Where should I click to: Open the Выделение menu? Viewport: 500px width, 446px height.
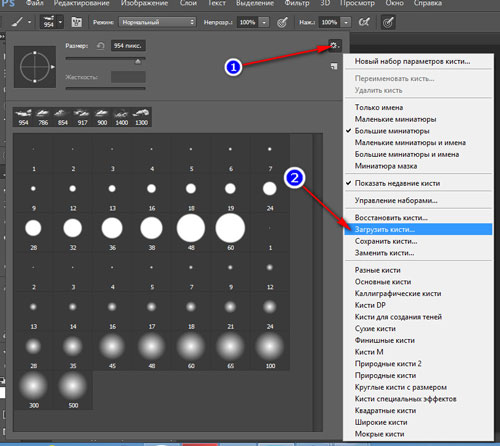pyautogui.click(x=255, y=3)
